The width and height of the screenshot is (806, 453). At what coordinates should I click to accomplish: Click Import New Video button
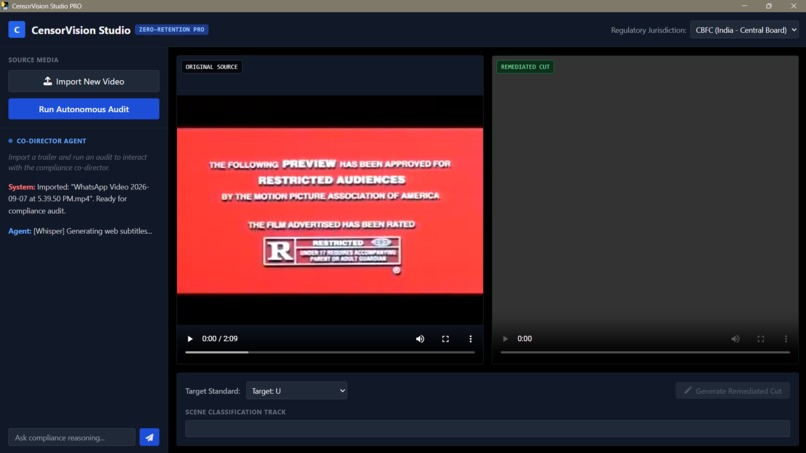click(84, 81)
